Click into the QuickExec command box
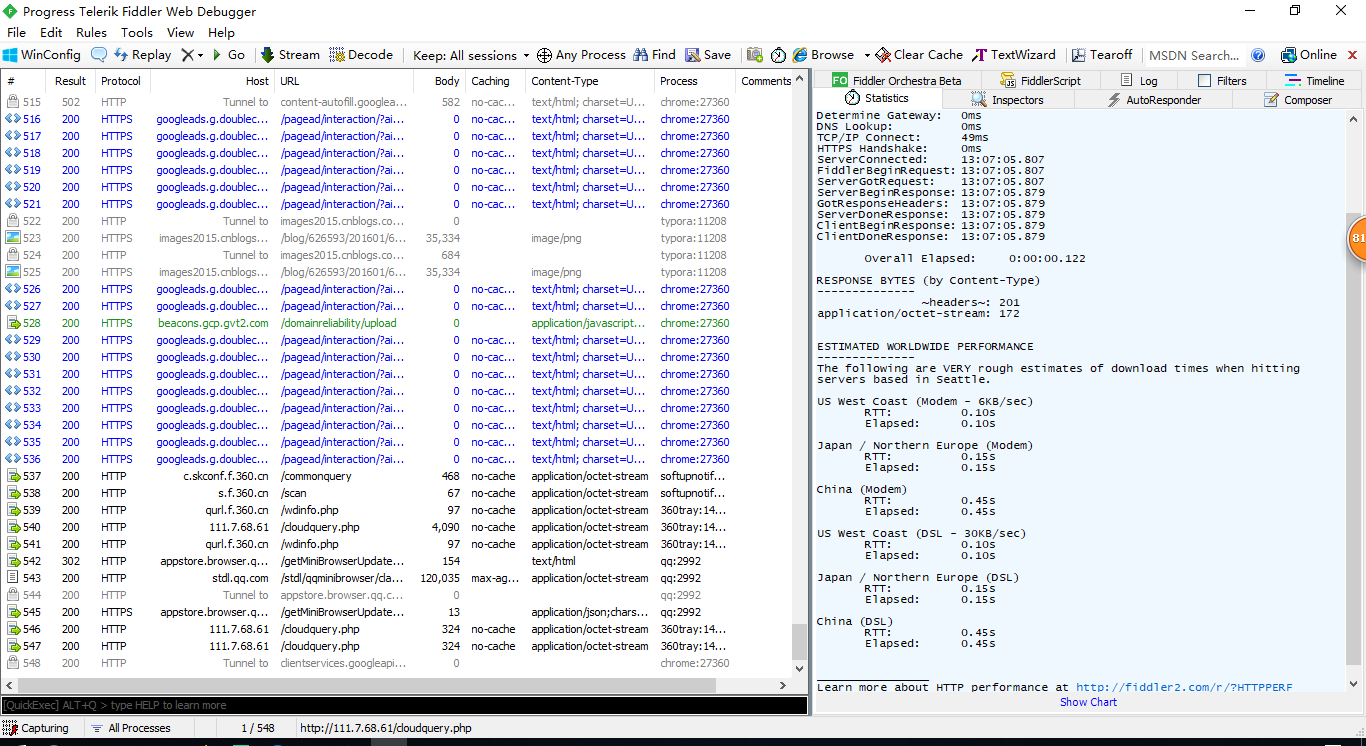Image resolution: width=1366 pixels, height=746 pixels. (x=404, y=705)
